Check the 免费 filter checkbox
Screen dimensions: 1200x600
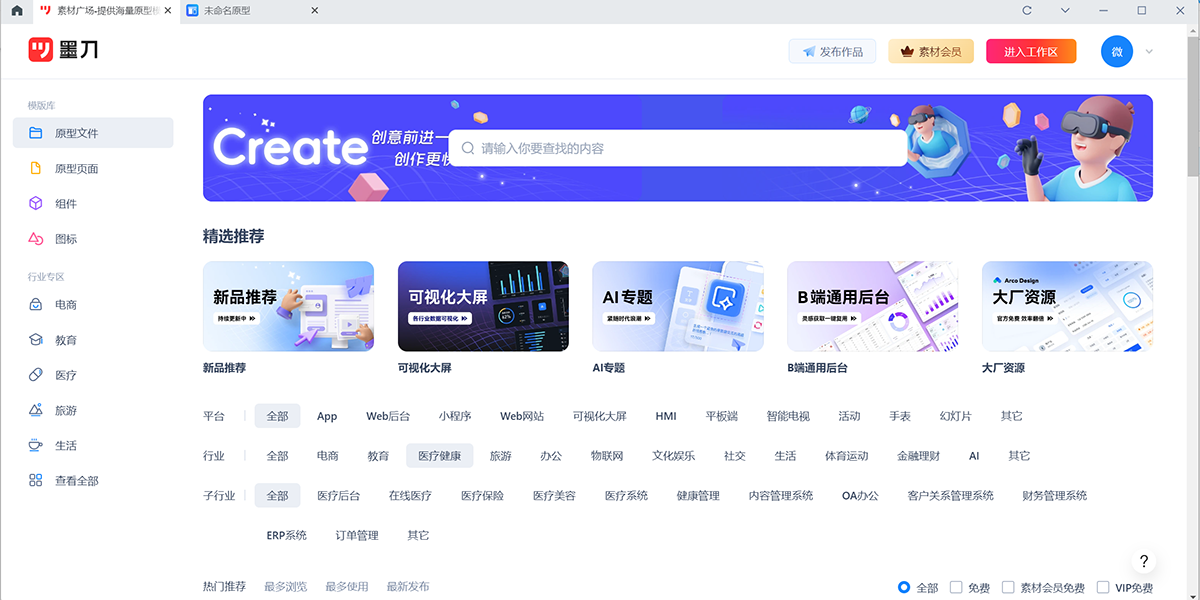coord(955,588)
